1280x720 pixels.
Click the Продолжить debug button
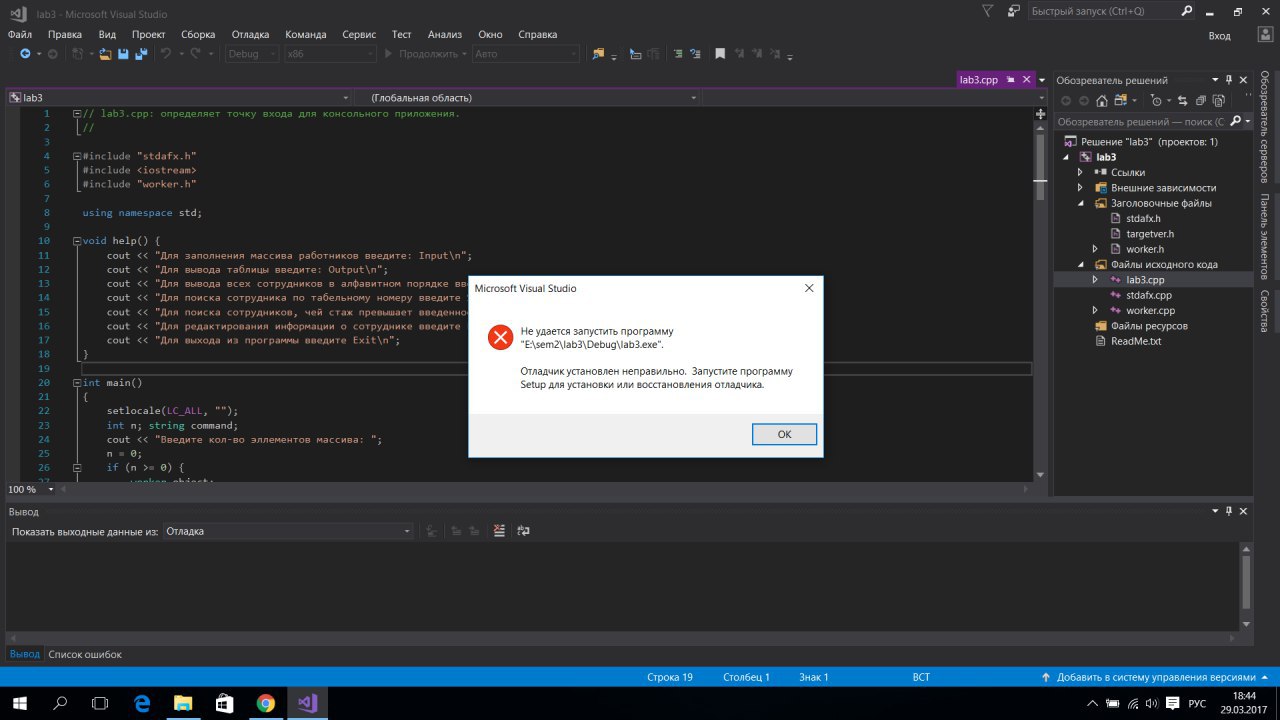(425, 54)
